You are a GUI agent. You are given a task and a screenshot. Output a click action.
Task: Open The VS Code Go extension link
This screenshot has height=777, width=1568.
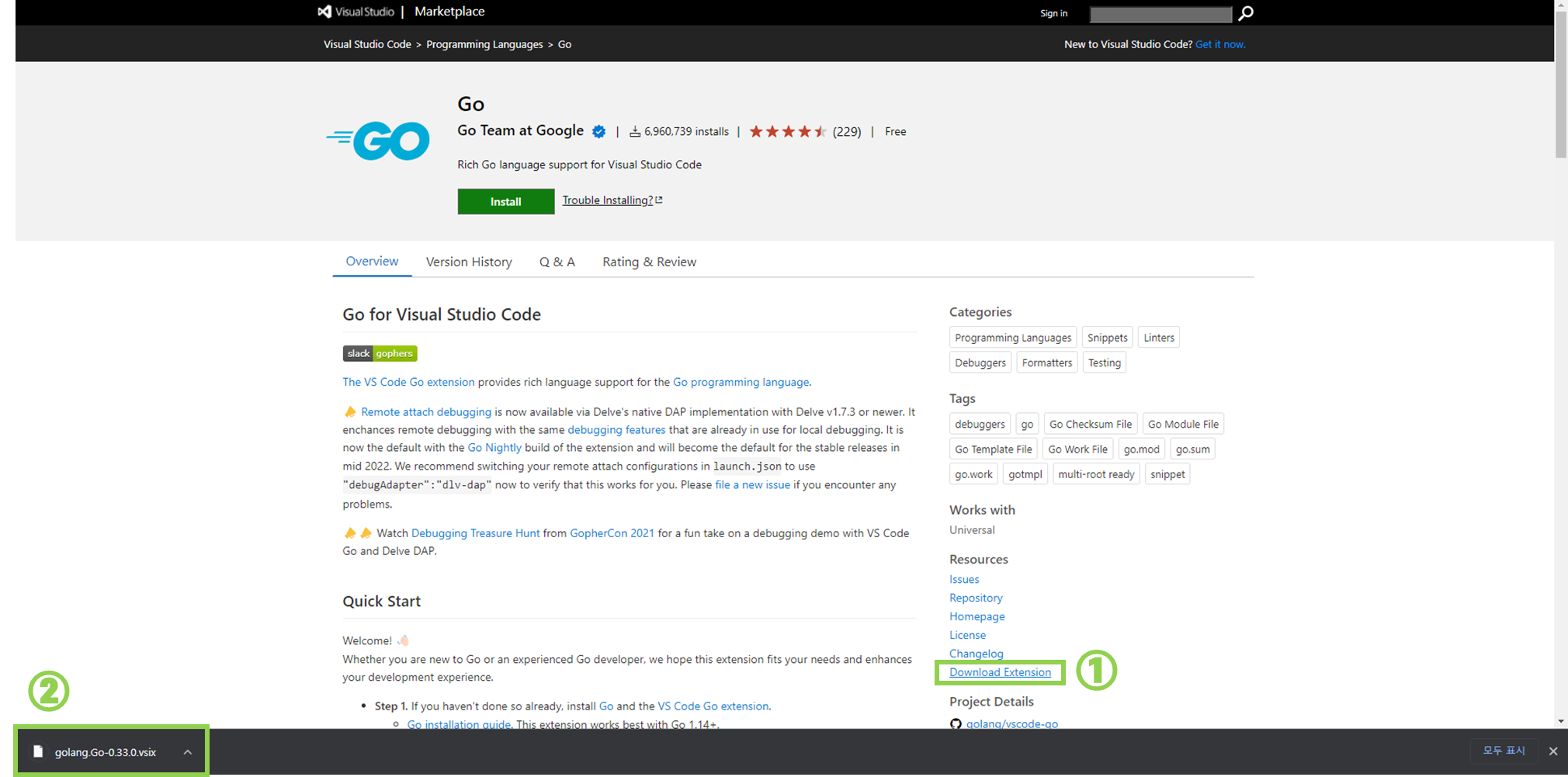click(408, 382)
